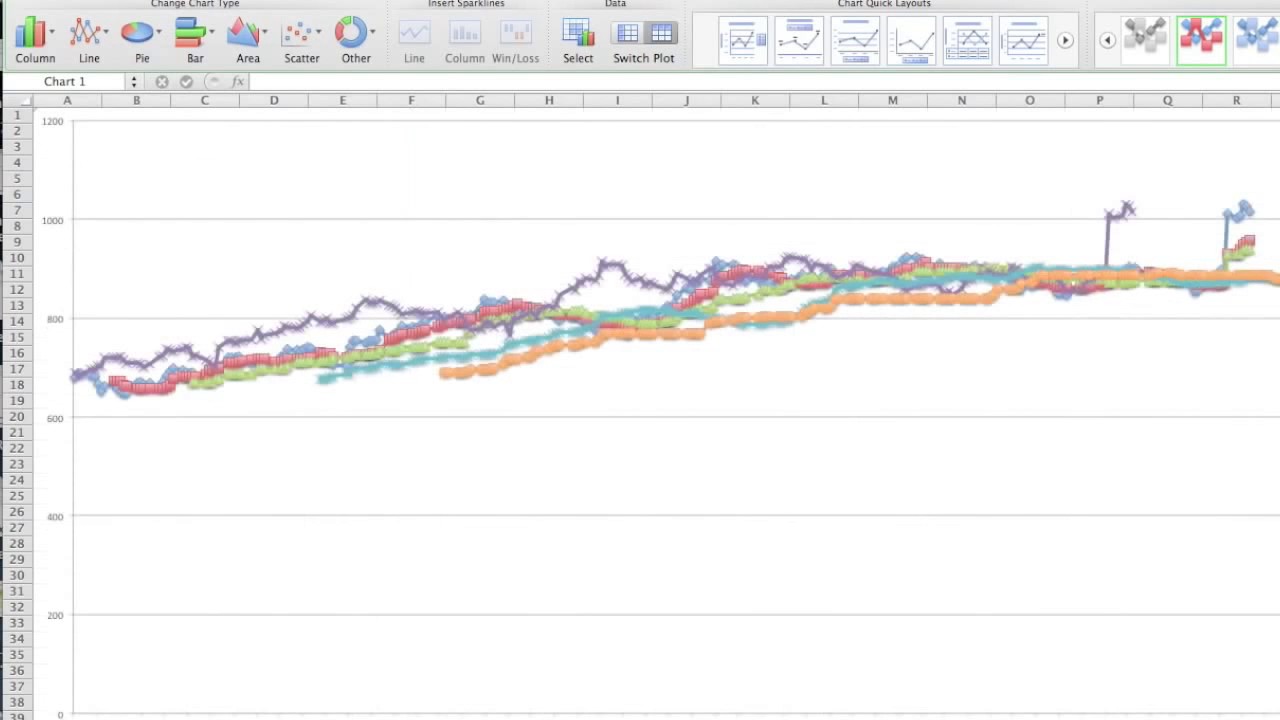The image size is (1280, 720).
Task: Switch plot to series by row
Action: [x=627, y=34]
